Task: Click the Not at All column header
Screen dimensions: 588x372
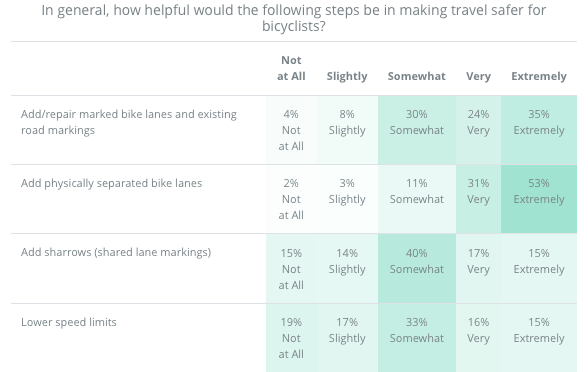Action: (x=291, y=68)
